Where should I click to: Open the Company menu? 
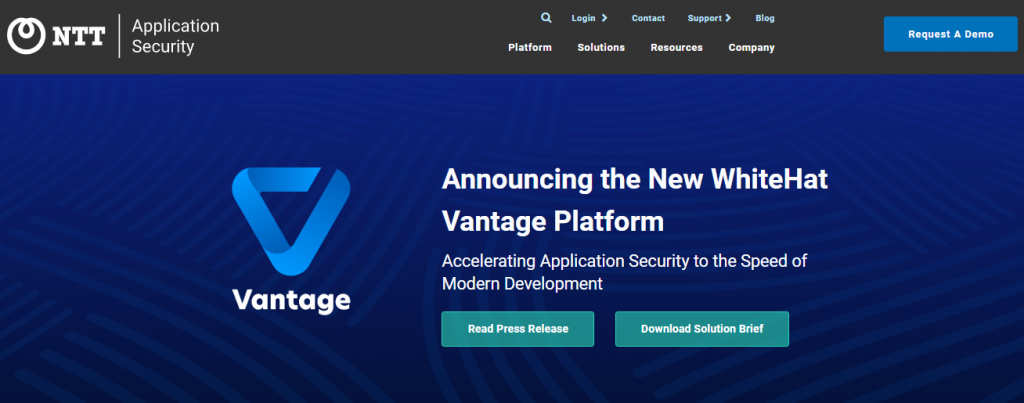click(x=751, y=48)
